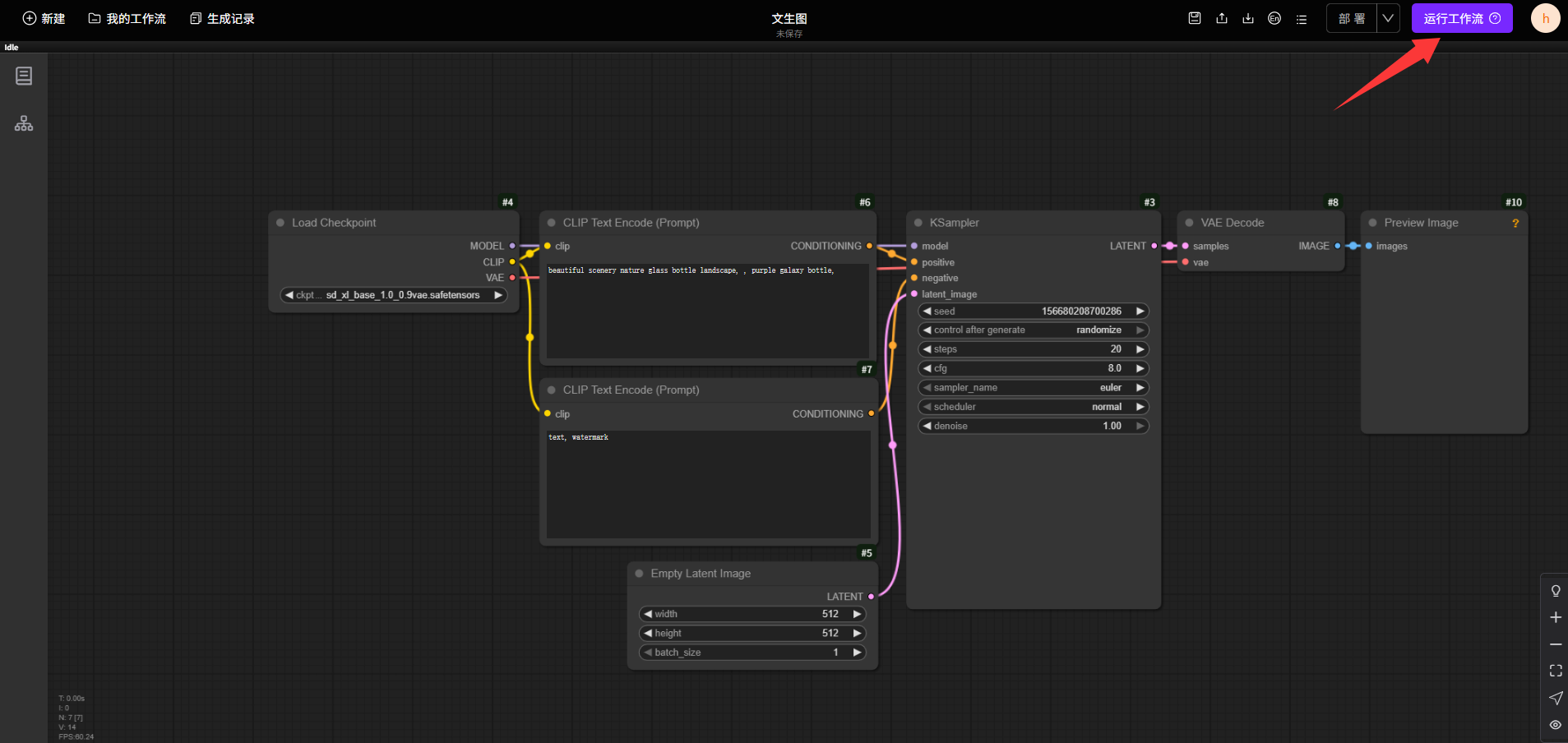Click the save workflow disk icon
The height and width of the screenshot is (743, 1568).
click(x=1195, y=18)
